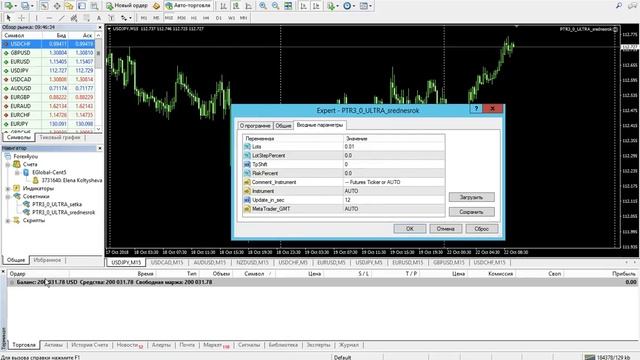This screenshot has width=640, height=360.
Task: Open the arrows objects dropdown
Action: [x=126, y=18]
